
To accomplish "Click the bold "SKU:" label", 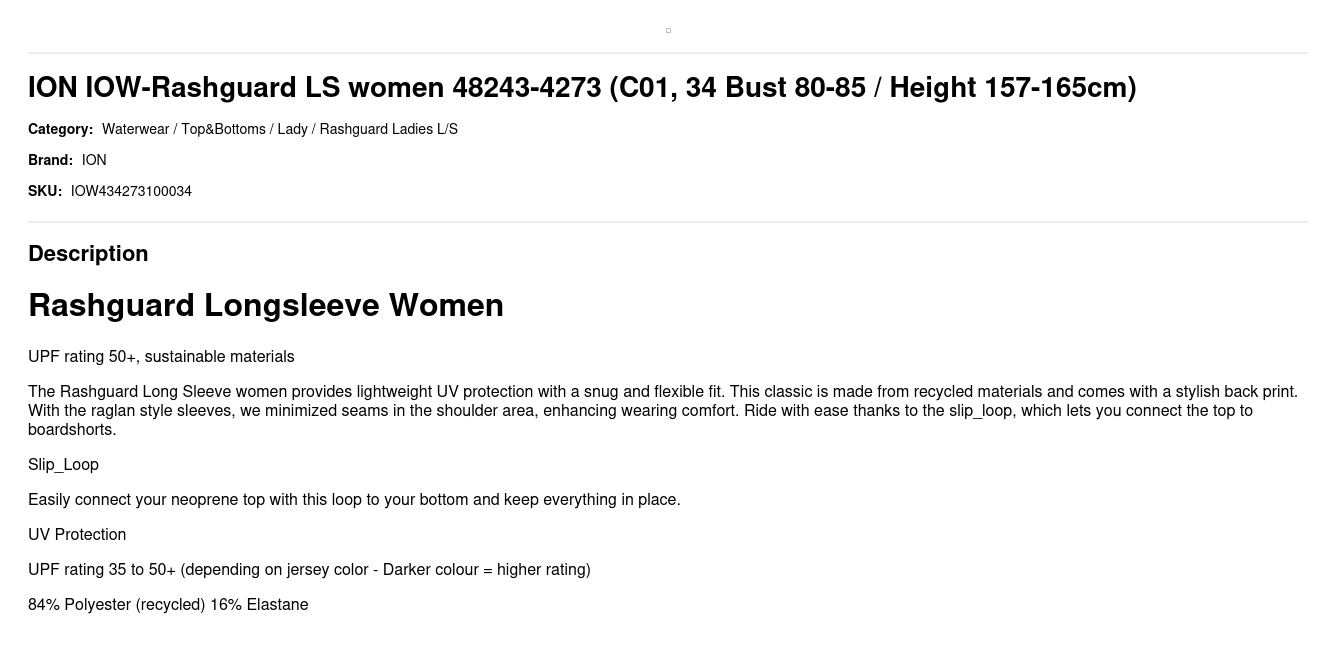I will click(x=45, y=191).
